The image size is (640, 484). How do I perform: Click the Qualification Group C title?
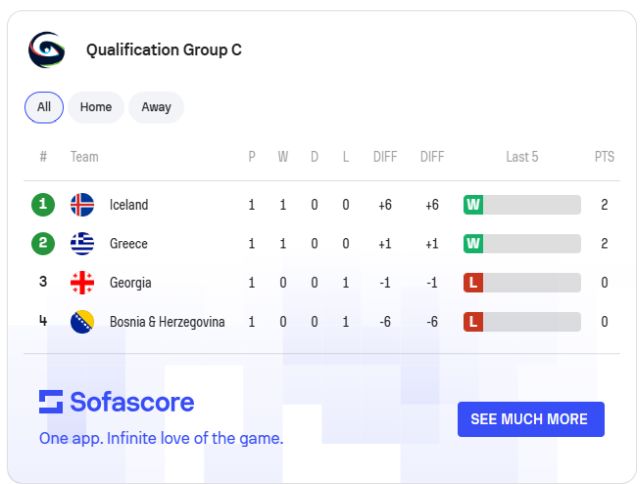point(164,50)
